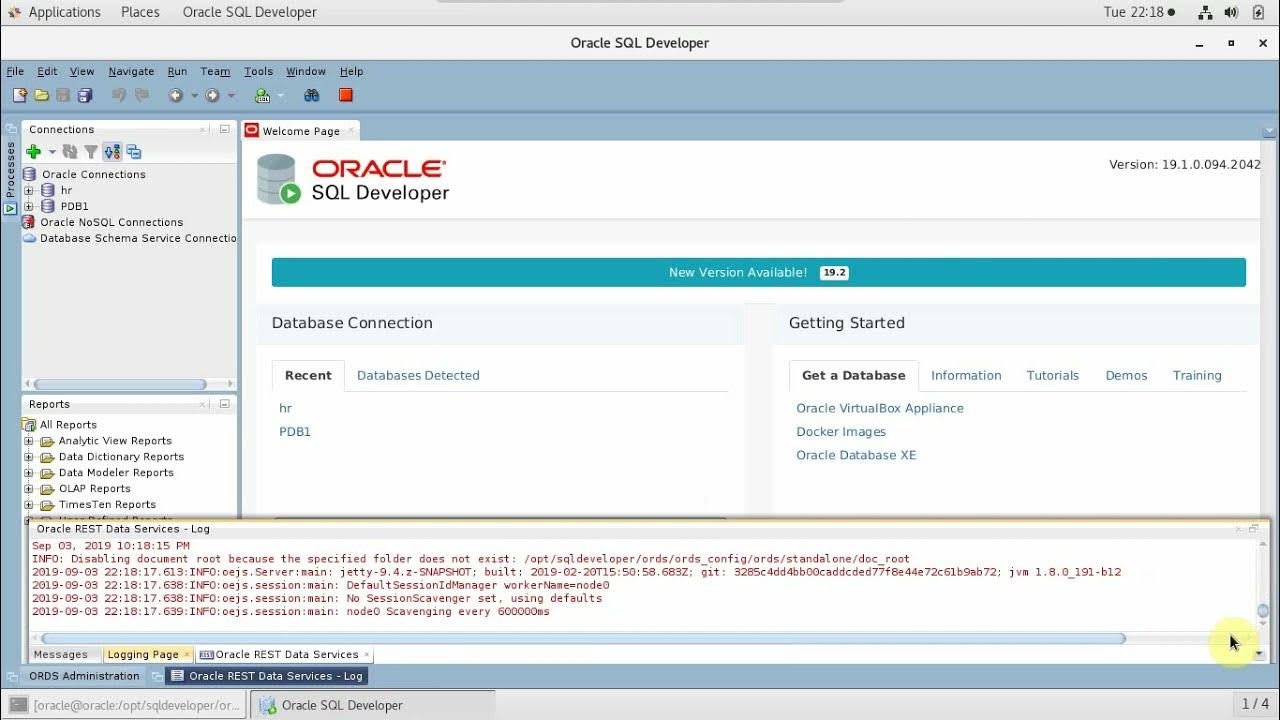1280x720 pixels.
Task: Click the volume icon in system tray
Action: pyautogui.click(x=1231, y=12)
